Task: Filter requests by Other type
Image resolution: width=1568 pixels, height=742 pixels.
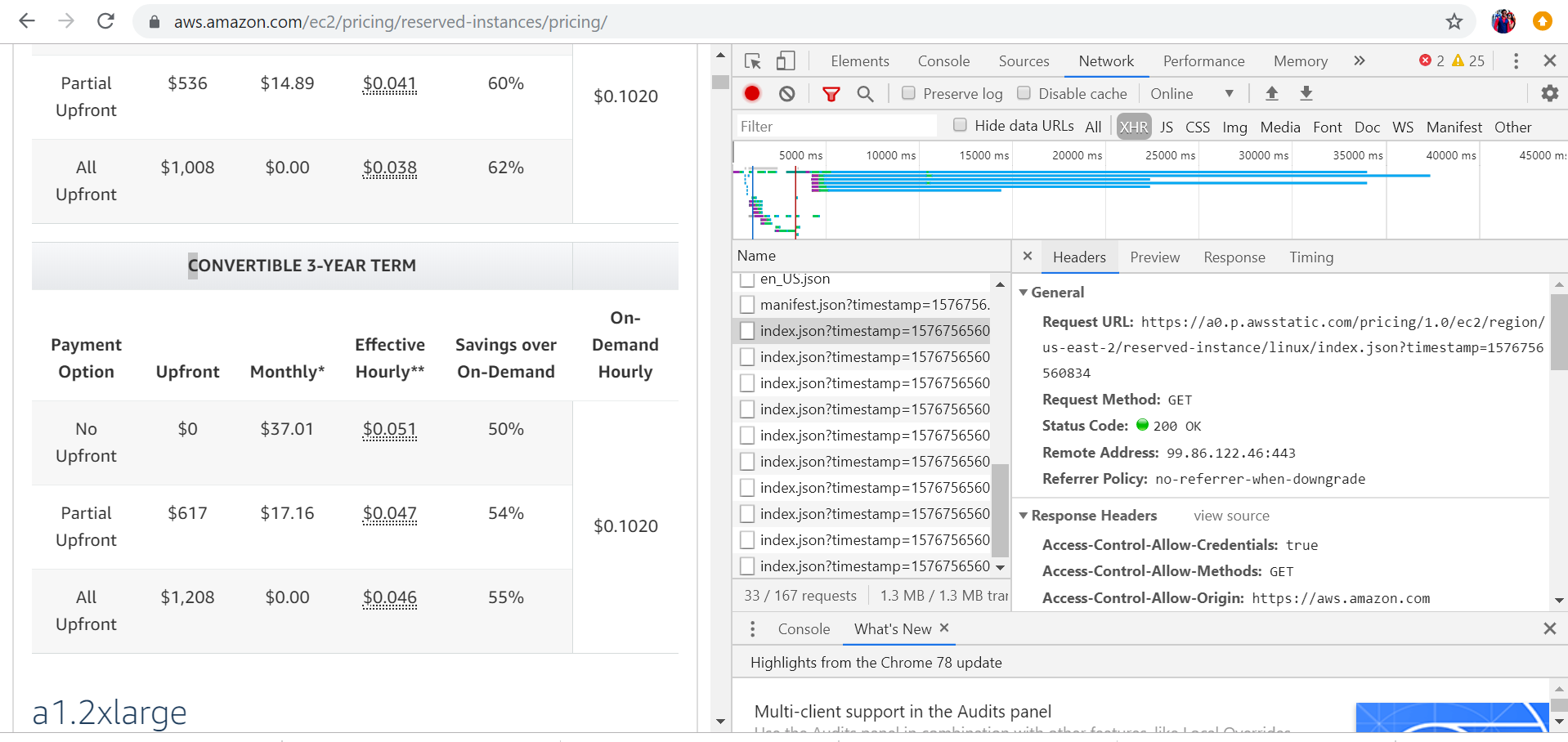Action: coord(1512,127)
